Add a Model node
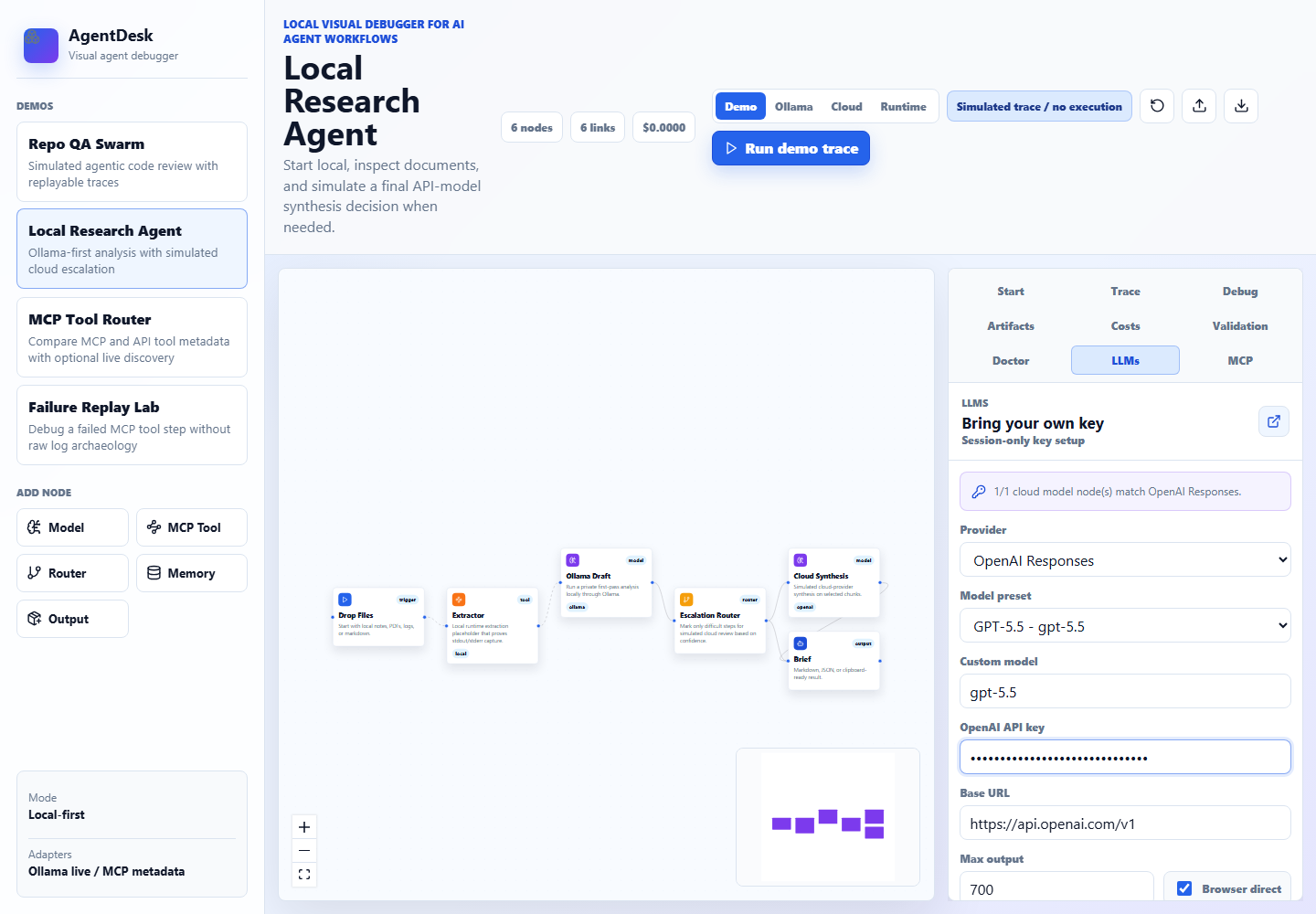Viewport: 1316px width, 914px height. pos(72,527)
